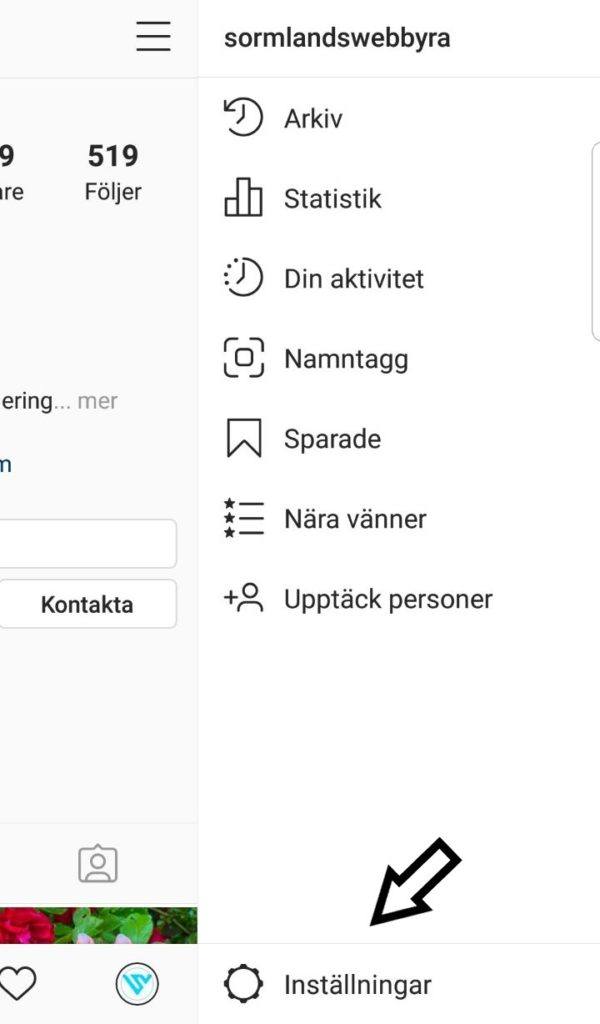Image resolution: width=600 pixels, height=1024 pixels.
Task: Click the Sparade bookmark icon
Action: tap(243, 438)
